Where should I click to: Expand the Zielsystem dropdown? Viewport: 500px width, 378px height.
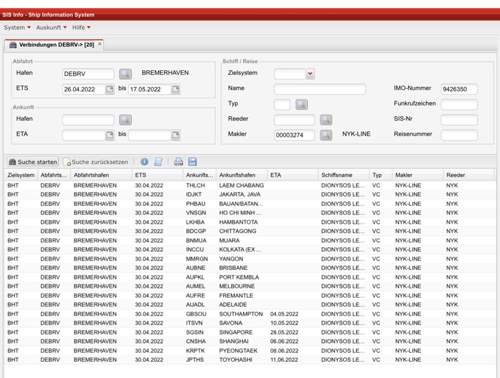click(310, 74)
